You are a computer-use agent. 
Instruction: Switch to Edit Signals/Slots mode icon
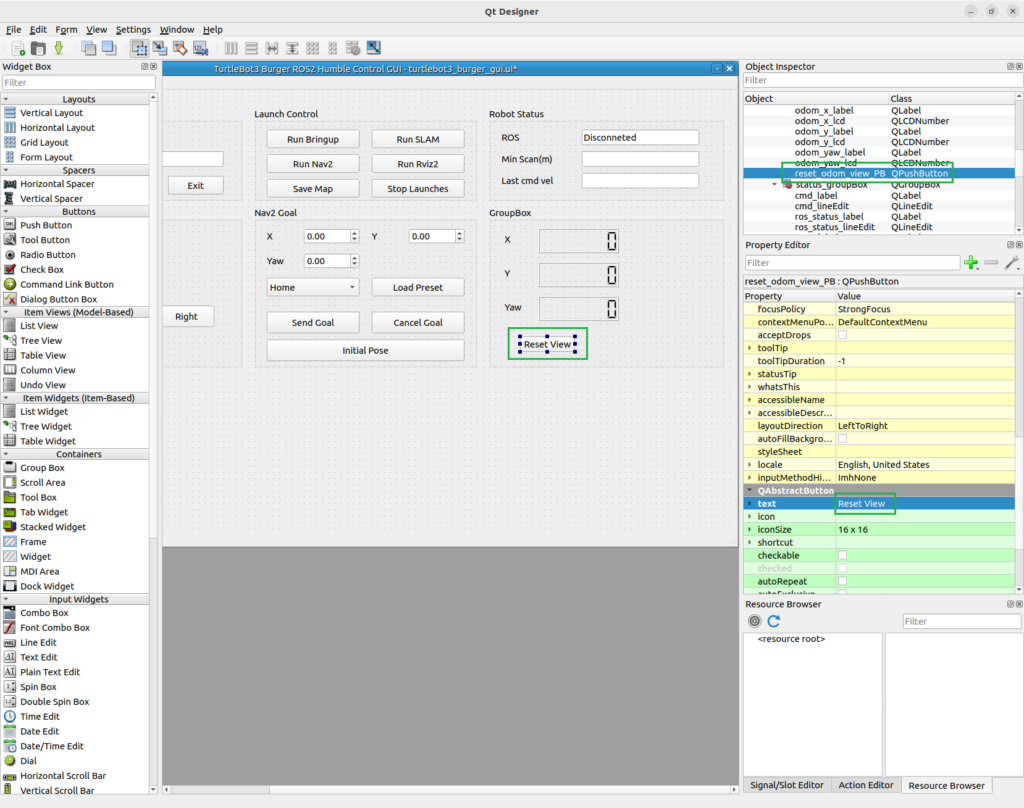[159, 48]
